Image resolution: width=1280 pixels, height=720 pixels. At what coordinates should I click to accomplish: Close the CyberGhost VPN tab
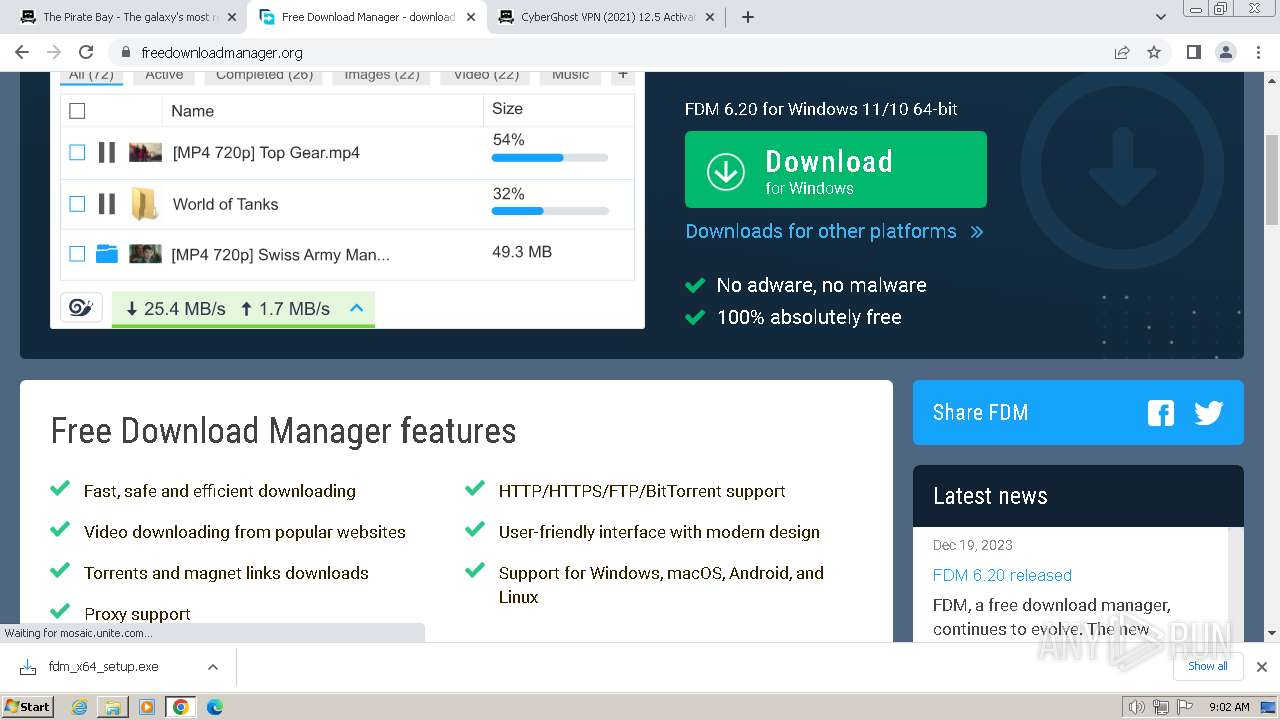click(x=708, y=17)
